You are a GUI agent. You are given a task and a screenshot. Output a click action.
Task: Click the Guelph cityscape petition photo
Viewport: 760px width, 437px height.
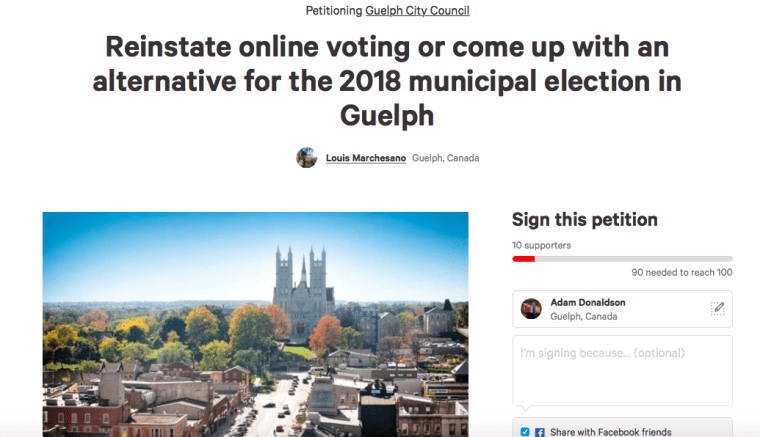(255, 324)
